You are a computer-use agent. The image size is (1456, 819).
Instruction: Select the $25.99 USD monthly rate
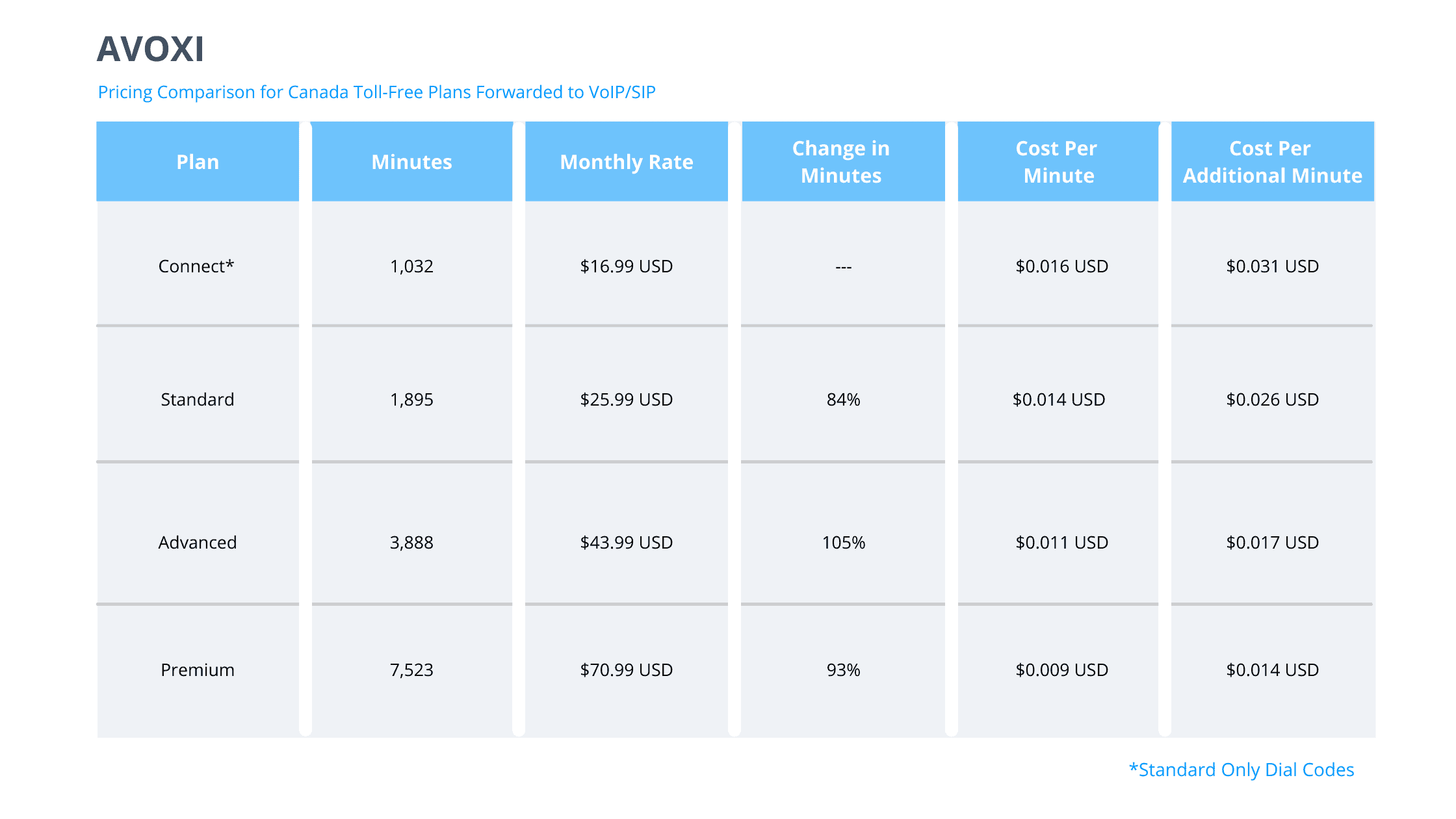(626, 400)
